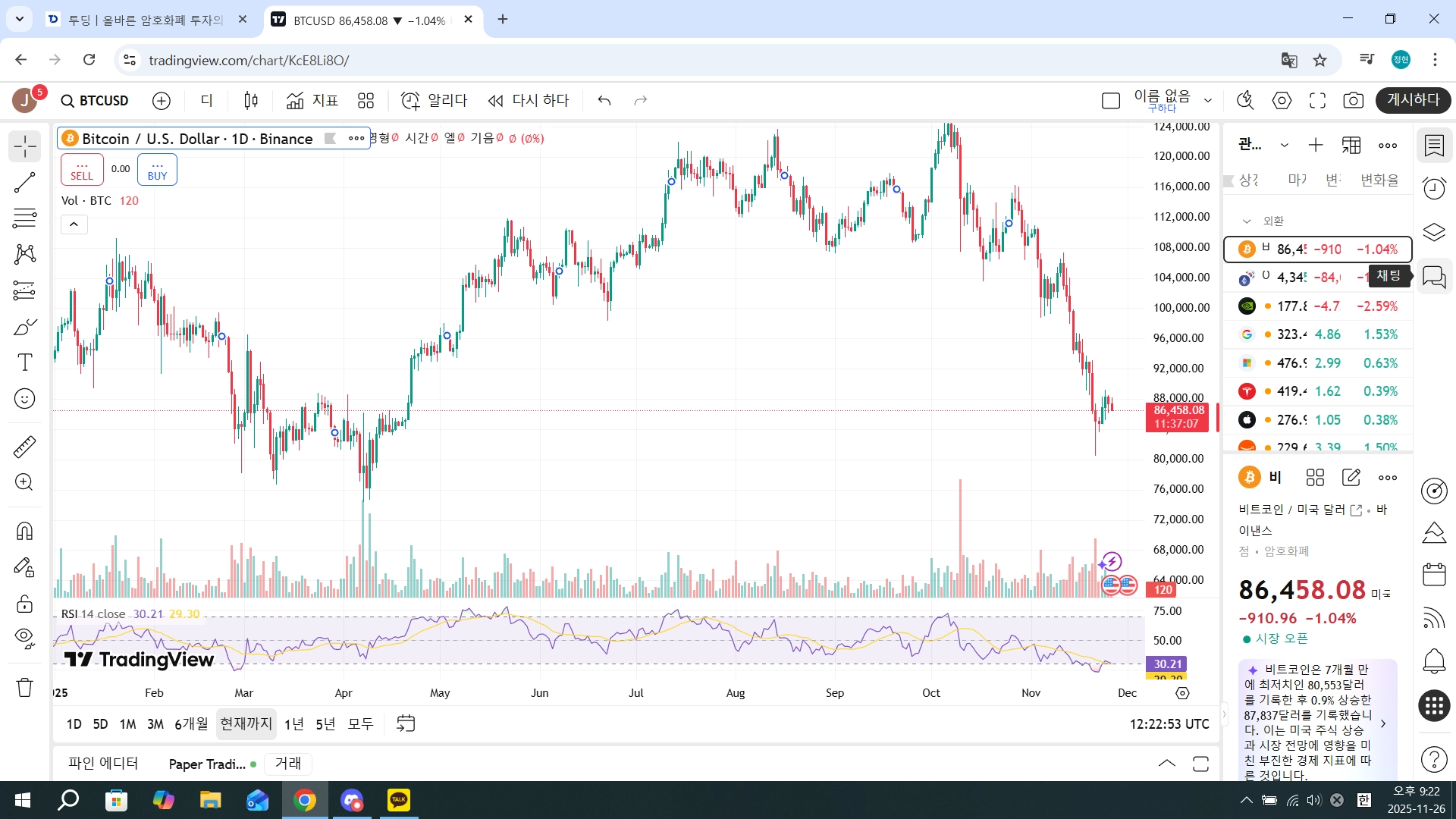
Task: Click the magnet mode icon
Action: coord(24,531)
